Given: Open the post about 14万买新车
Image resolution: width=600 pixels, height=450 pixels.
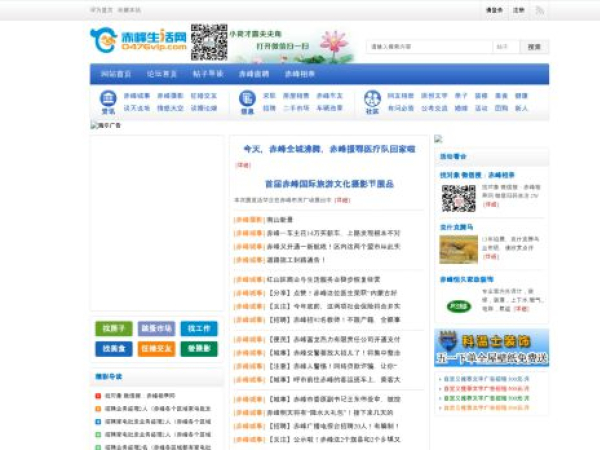Looking at the screenshot, I should [333, 233].
